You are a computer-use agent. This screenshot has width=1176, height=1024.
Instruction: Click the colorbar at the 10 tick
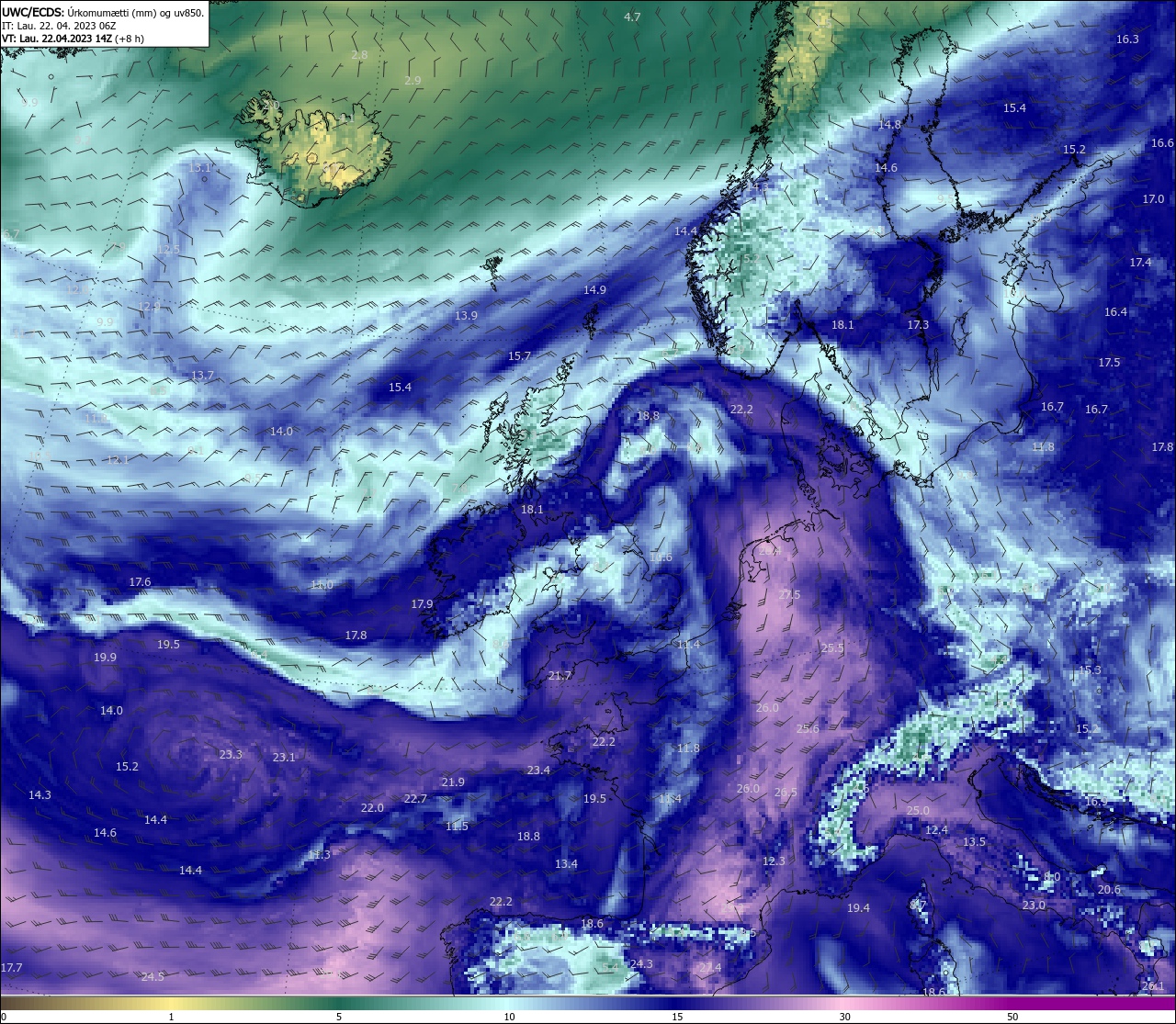[509, 1003]
